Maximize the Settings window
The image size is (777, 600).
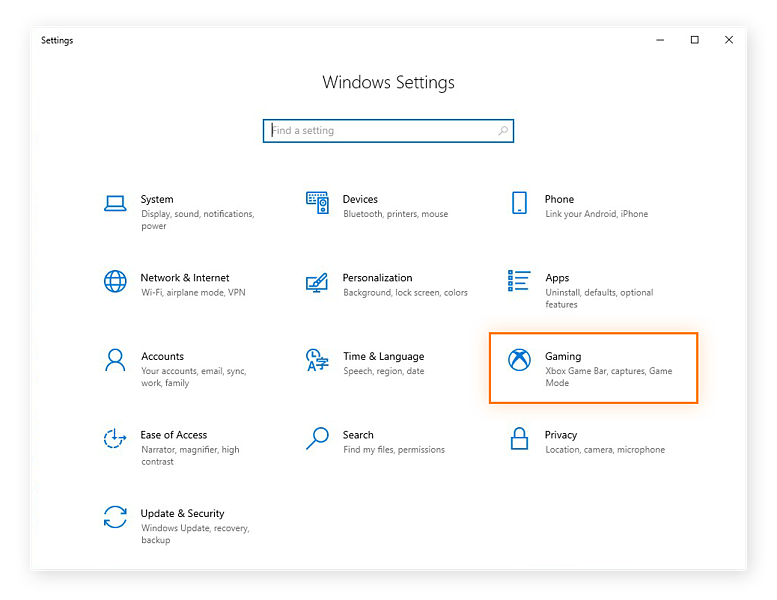click(x=695, y=40)
